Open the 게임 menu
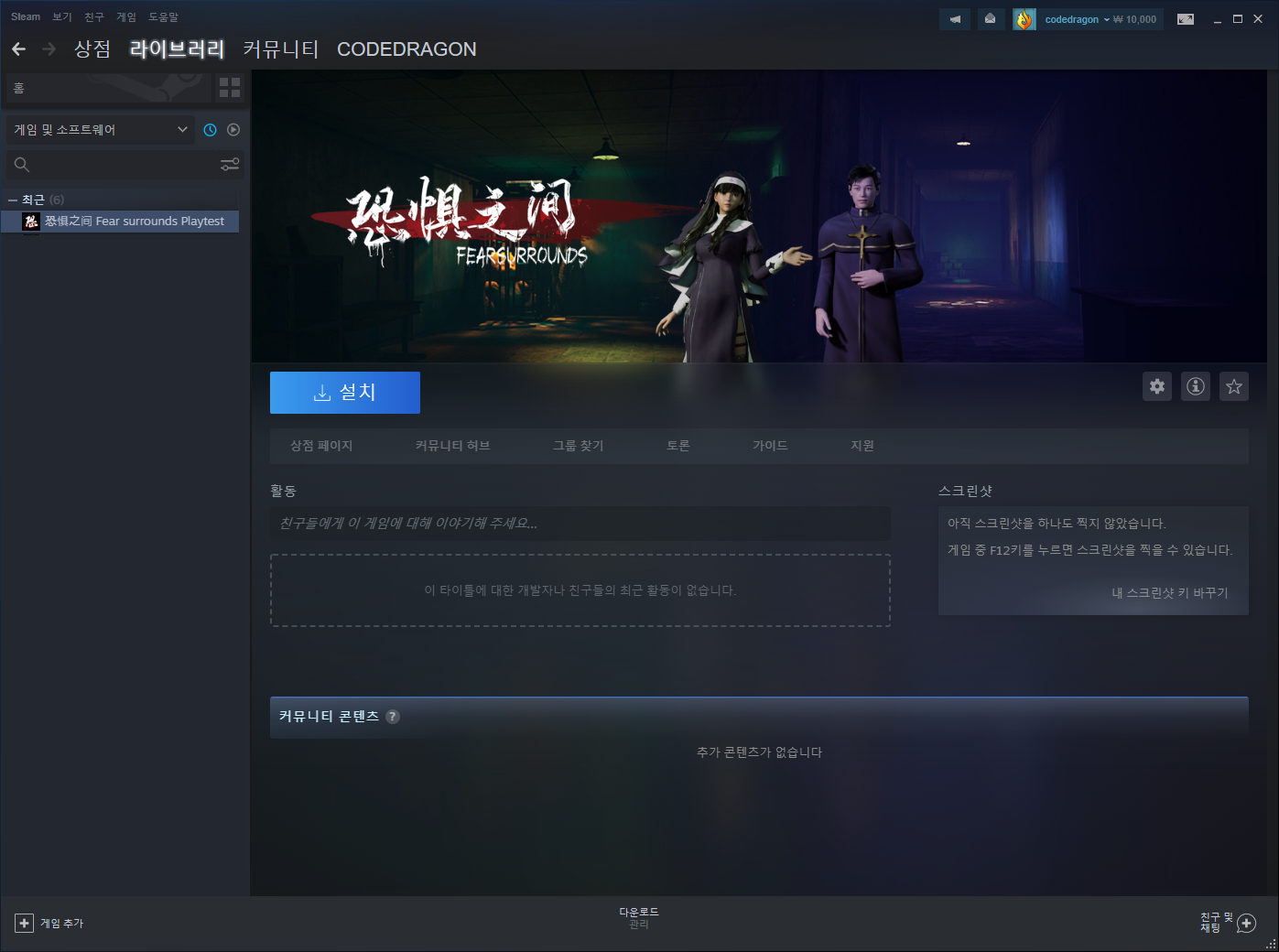 click(126, 16)
